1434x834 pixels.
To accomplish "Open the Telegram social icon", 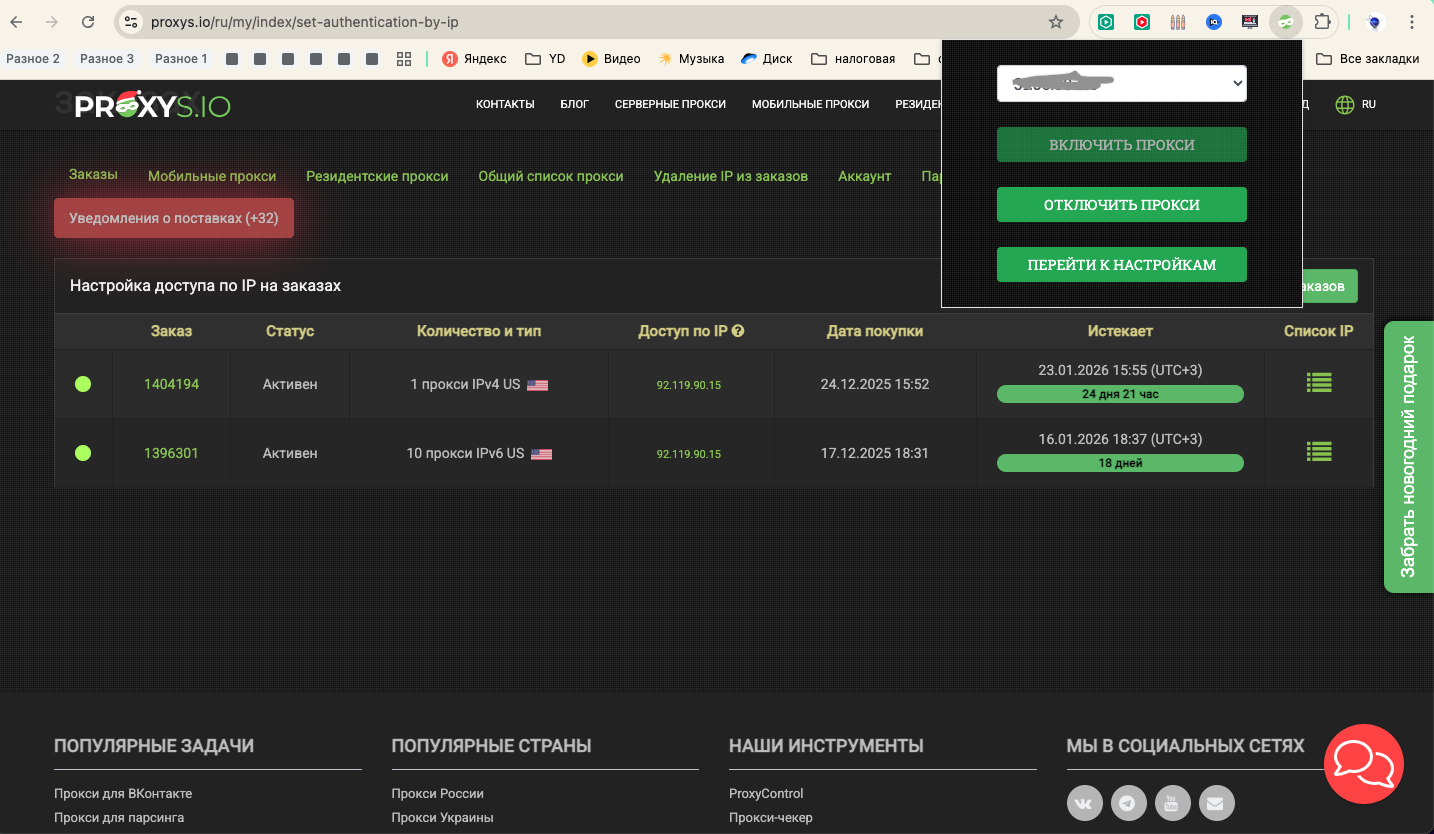I will [x=1128, y=802].
